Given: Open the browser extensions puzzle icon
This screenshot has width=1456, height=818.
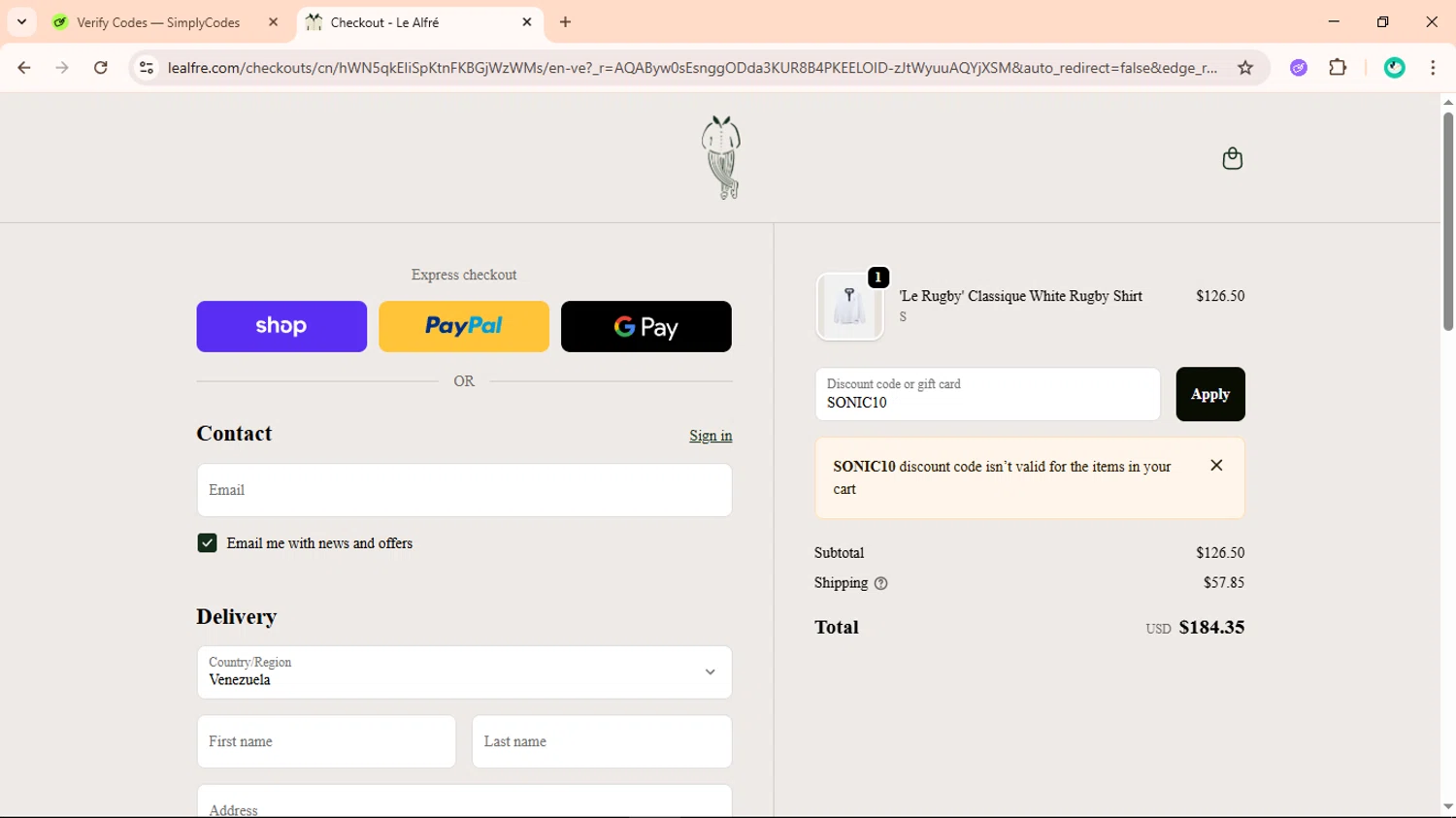Looking at the screenshot, I should coord(1338,68).
